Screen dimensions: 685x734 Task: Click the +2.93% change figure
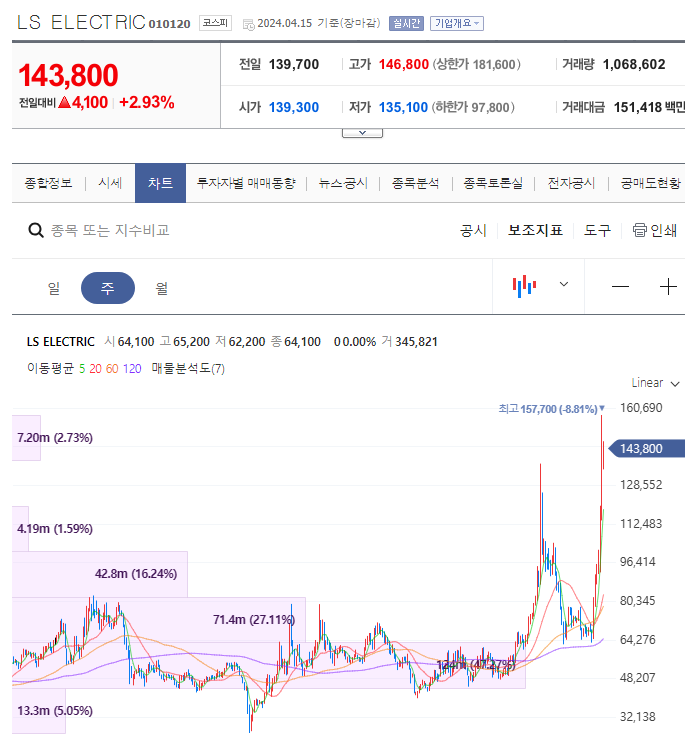click(x=147, y=102)
